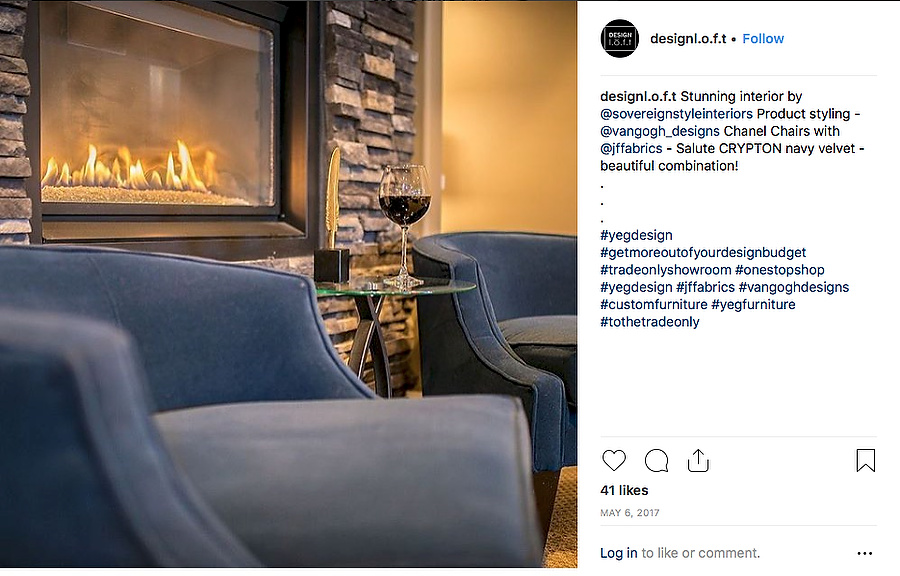The height and width of the screenshot is (576, 900).
Task: Open comments with the speech bubble icon
Action: click(x=656, y=460)
